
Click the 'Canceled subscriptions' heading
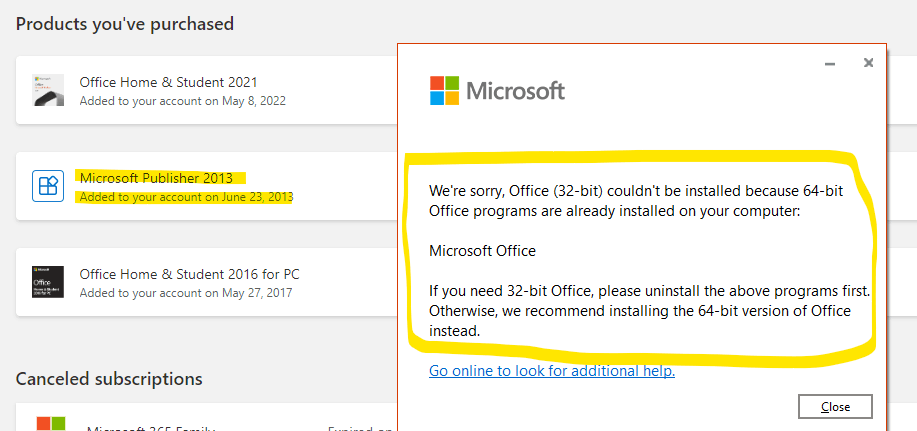[109, 379]
